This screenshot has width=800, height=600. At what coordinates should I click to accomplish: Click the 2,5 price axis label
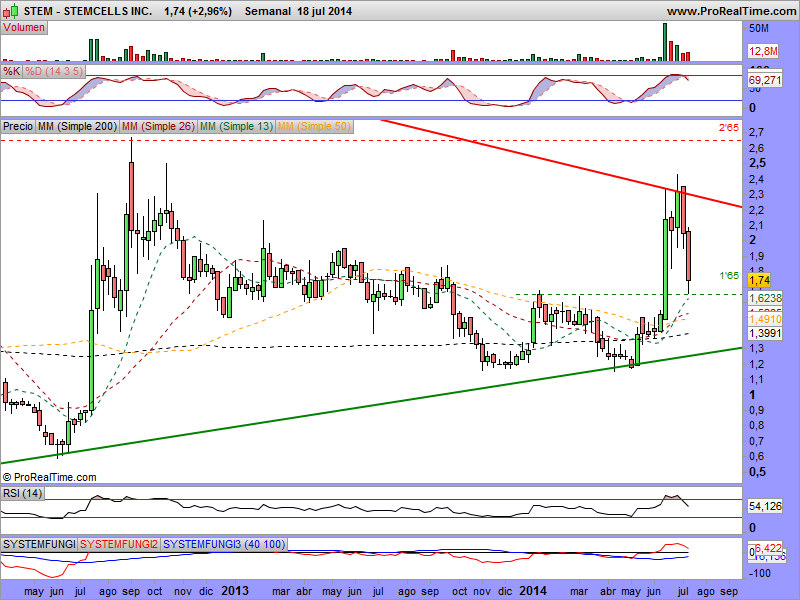(x=757, y=163)
